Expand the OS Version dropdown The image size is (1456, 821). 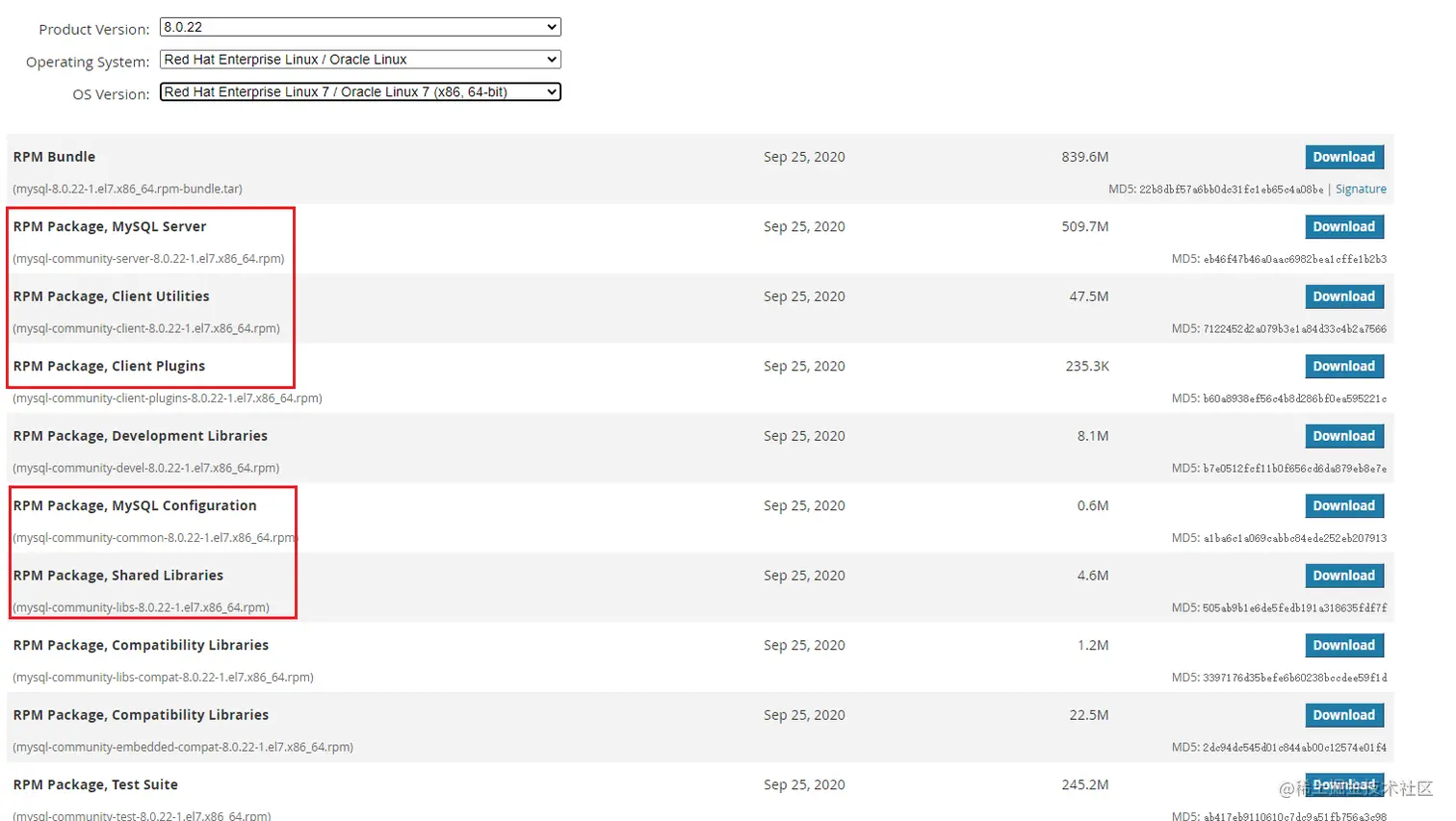pos(360,92)
